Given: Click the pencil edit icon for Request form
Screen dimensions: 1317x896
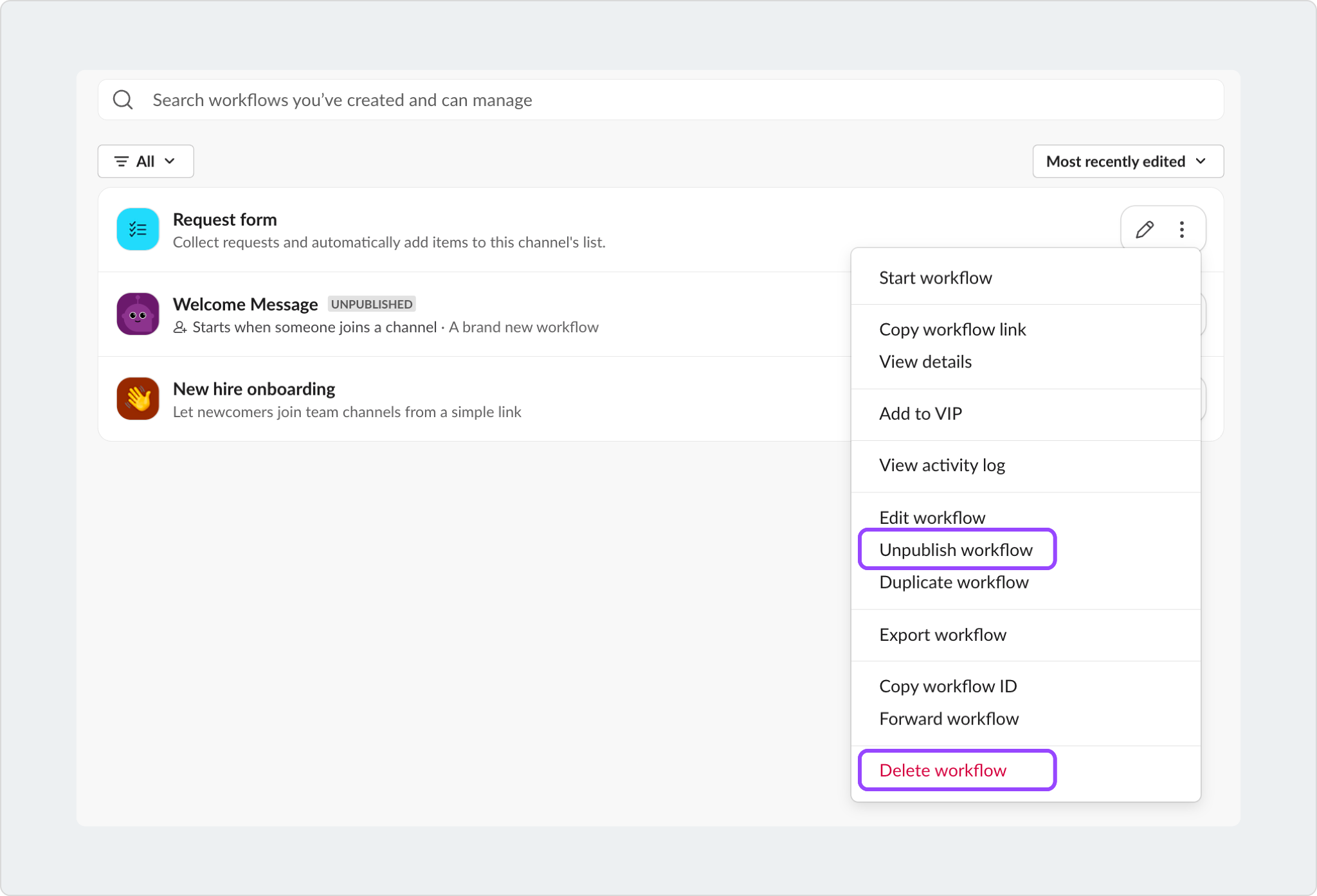Looking at the screenshot, I should (x=1144, y=229).
